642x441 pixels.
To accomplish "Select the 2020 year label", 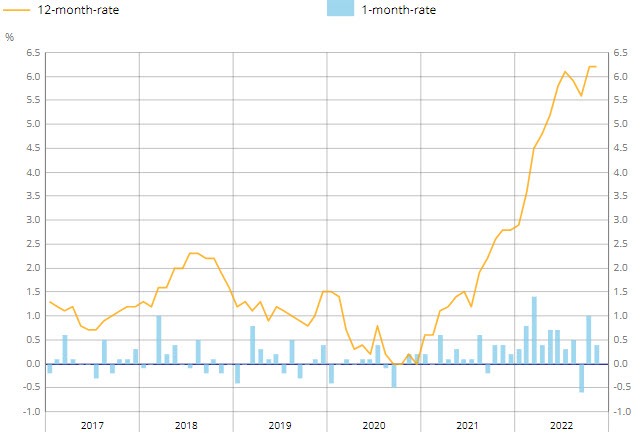I will pos(373,425).
